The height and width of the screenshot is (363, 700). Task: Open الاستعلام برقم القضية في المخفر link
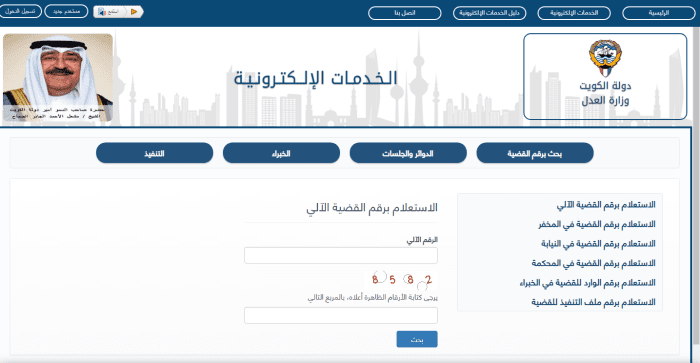click(597, 224)
